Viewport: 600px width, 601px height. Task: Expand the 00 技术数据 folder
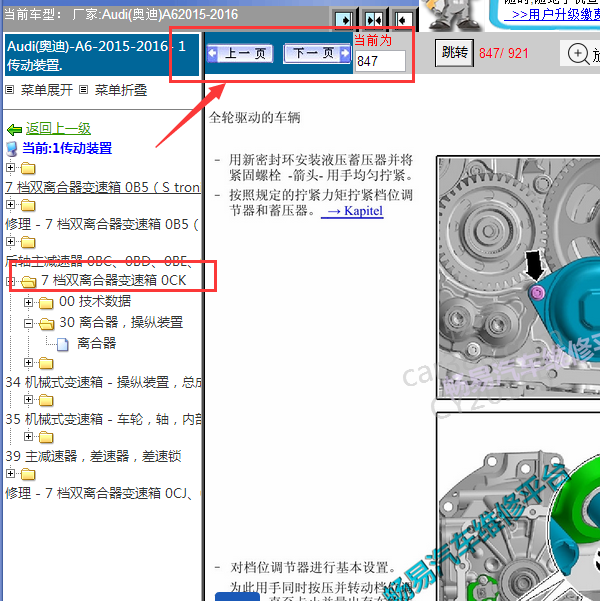point(28,302)
